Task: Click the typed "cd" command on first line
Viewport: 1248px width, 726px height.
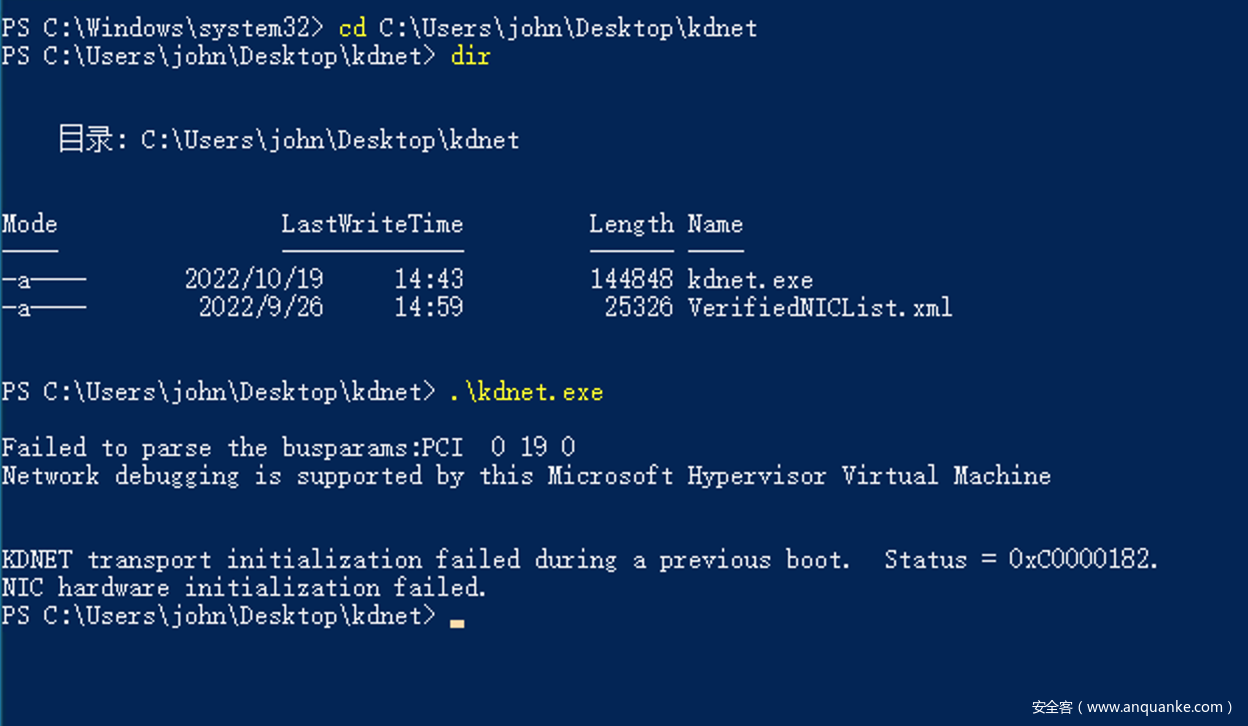Action: (x=352, y=28)
